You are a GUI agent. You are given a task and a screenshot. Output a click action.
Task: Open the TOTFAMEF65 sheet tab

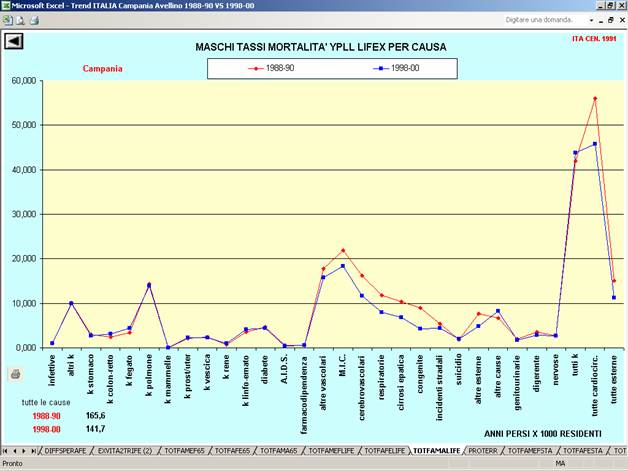tap(184, 451)
